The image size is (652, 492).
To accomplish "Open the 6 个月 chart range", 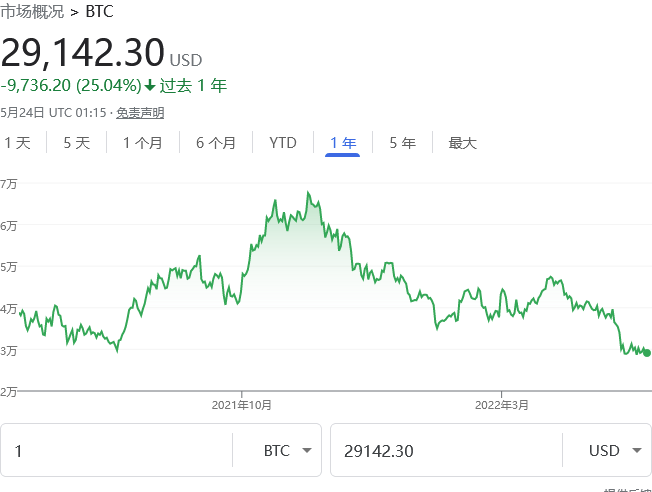I will 216,143.
